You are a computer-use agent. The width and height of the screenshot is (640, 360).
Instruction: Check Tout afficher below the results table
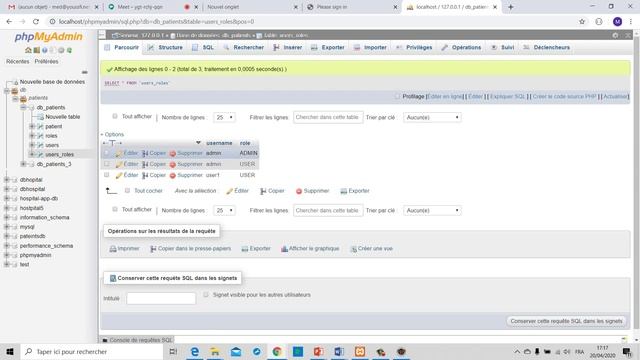[115, 209]
